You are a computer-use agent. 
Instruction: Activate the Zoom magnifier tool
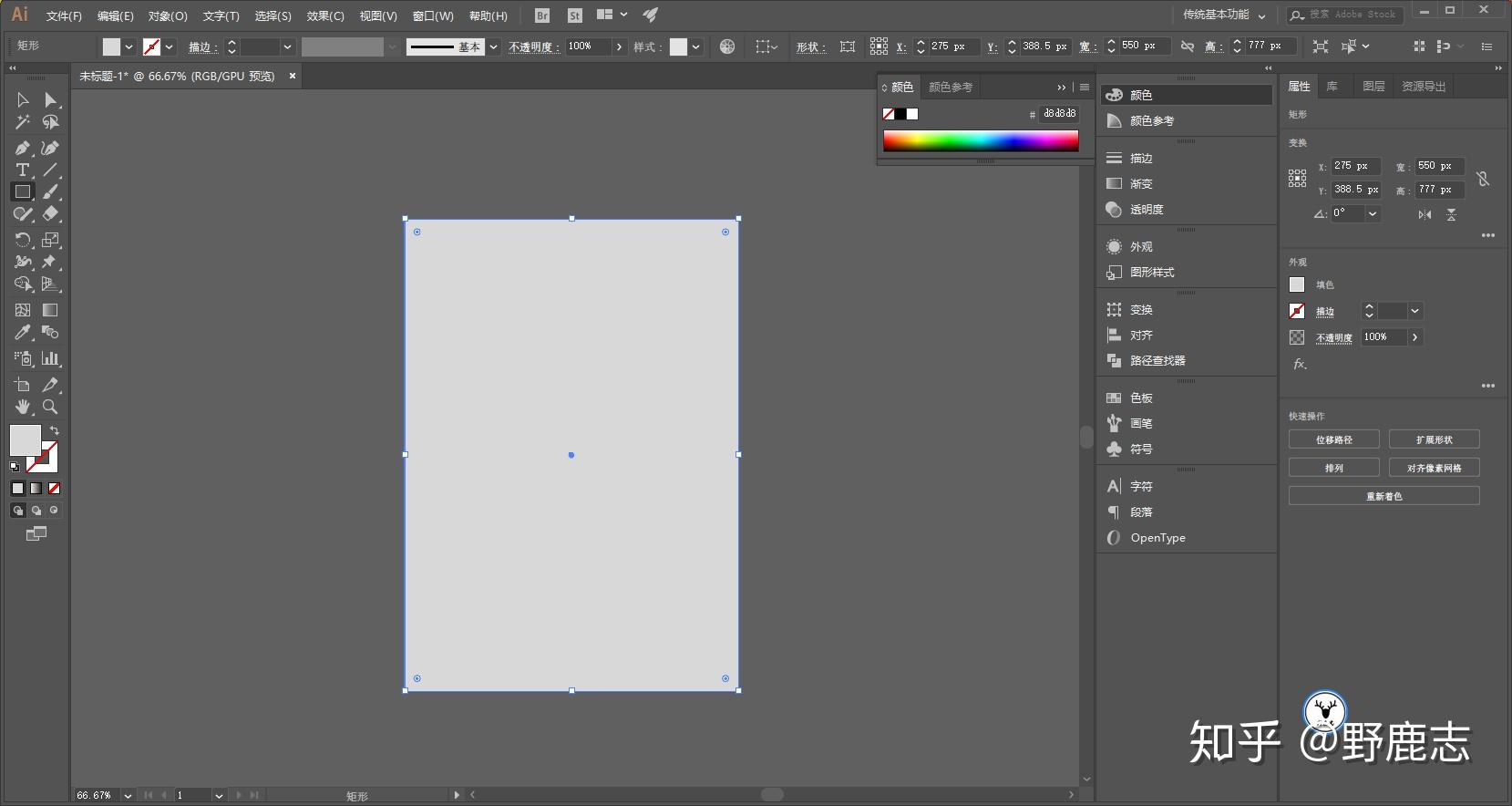[x=50, y=407]
